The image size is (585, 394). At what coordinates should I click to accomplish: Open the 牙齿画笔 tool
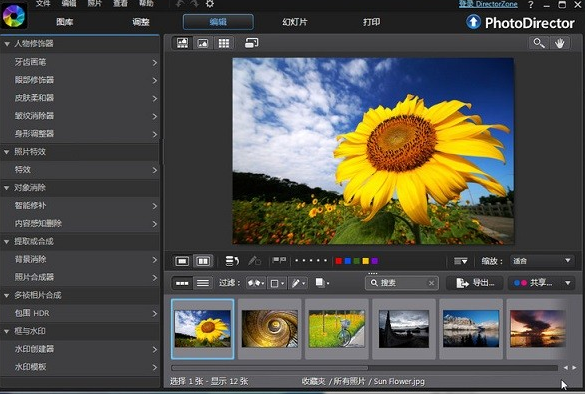[x=80, y=62]
